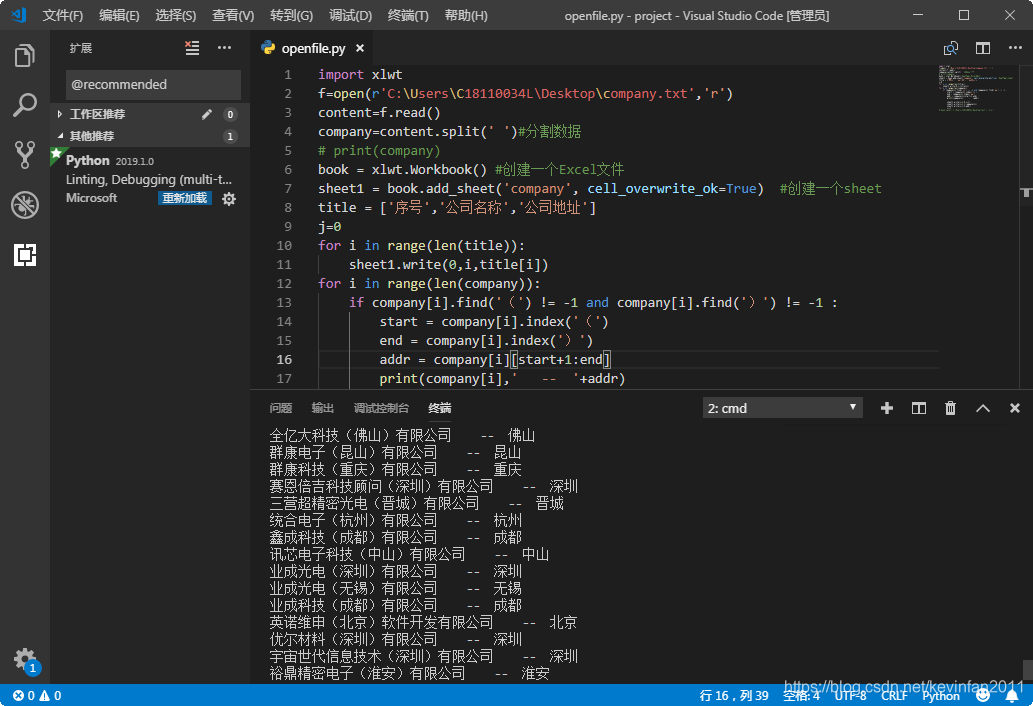Switch to the 调试控制台 panel tab
The width and height of the screenshot is (1033, 706).
coord(381,408)
